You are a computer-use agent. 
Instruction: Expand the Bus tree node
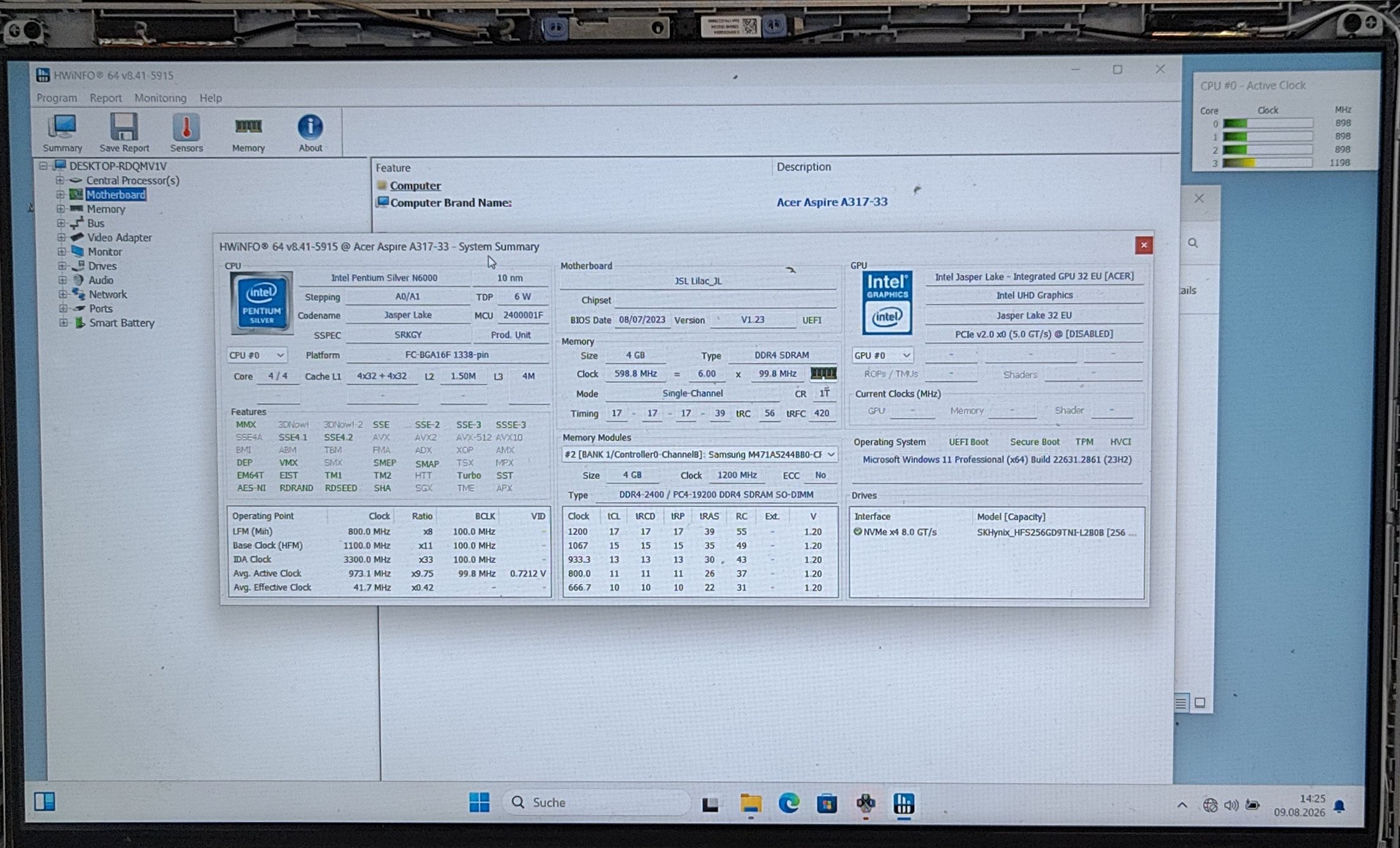tap(61, 223)
